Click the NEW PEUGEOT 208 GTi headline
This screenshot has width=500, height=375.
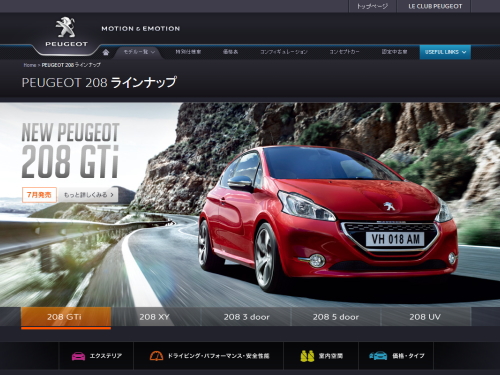70,150
